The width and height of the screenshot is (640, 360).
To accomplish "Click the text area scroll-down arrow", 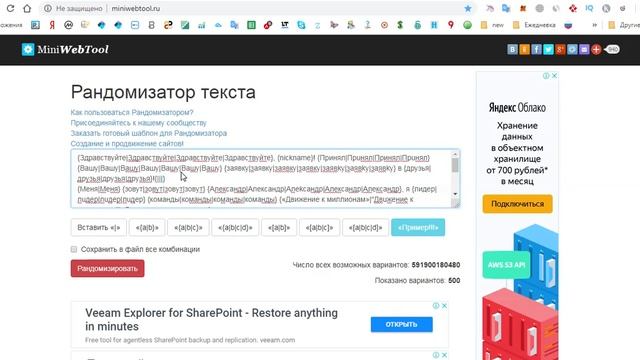I will [x=455, y=194].
